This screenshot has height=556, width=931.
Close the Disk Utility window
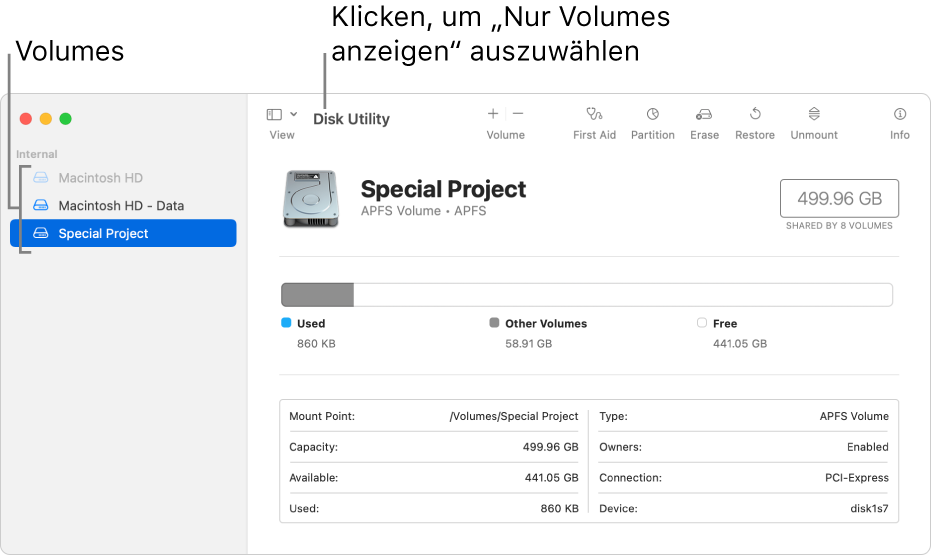point(26,119)
